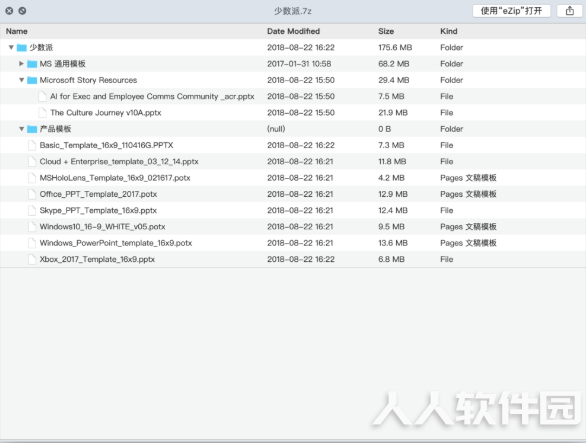
Task: Select MSHoloLens_Template_16x9_021617.potx
Action: (115, 178)
